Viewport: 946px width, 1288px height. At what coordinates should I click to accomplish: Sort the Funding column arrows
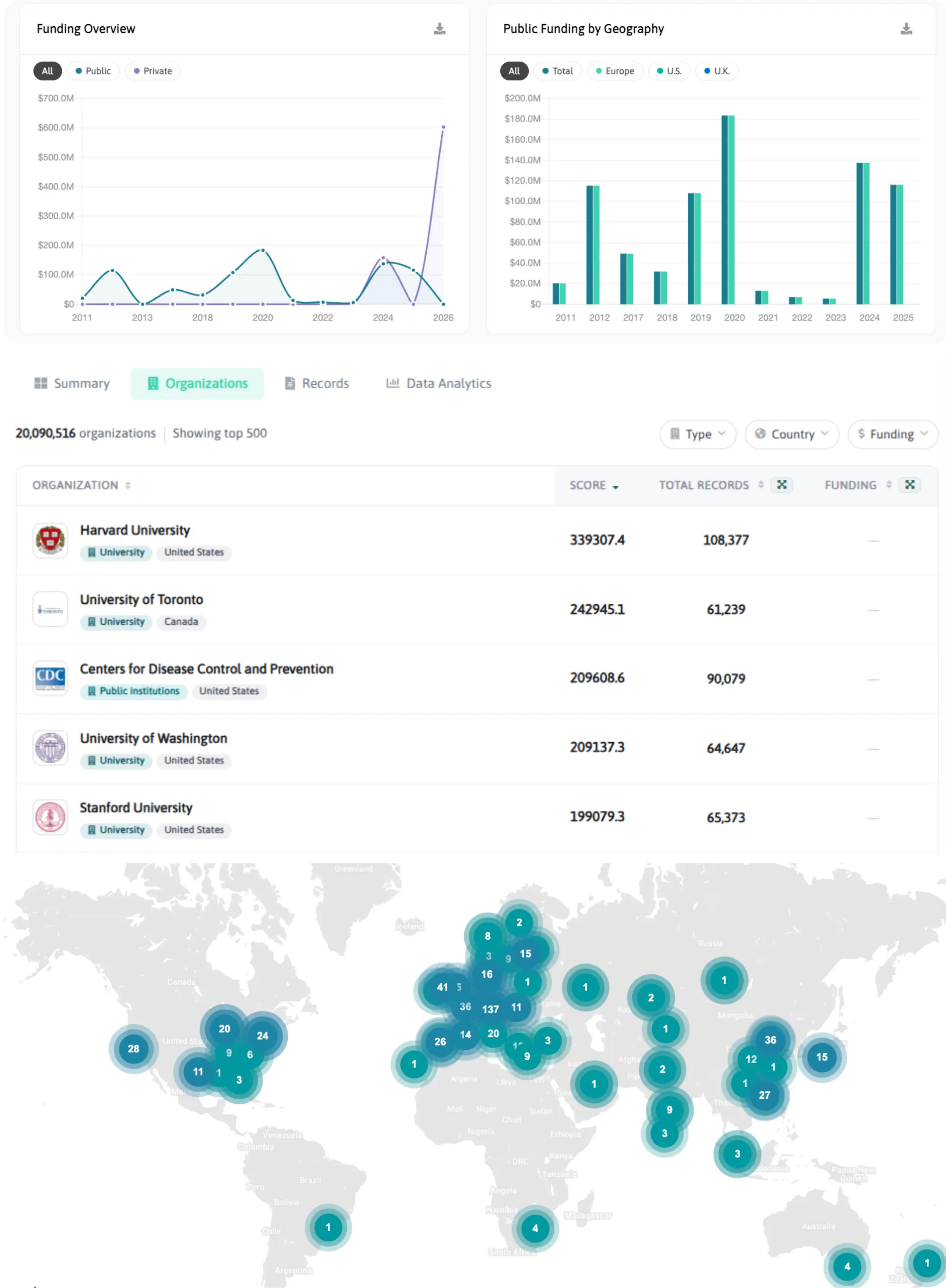coord(889,485)
